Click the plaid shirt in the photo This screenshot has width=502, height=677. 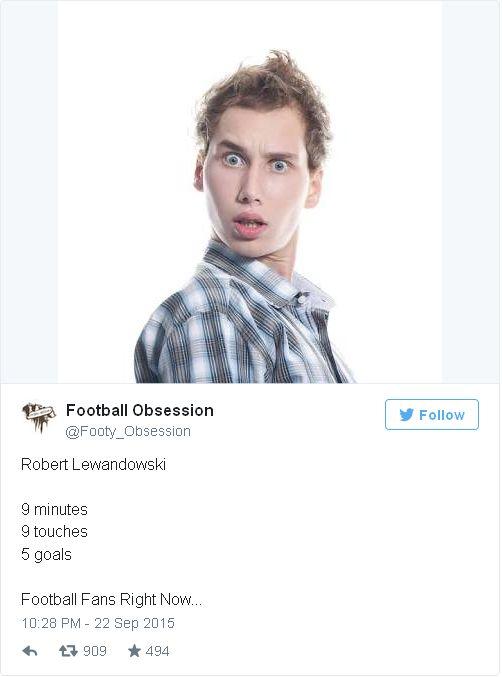coord(242,320)
